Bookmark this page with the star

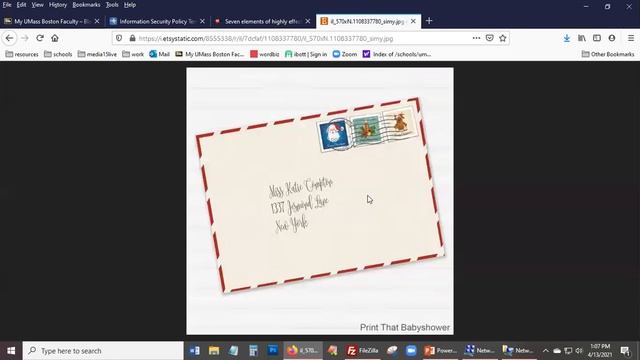click(502, 38)
